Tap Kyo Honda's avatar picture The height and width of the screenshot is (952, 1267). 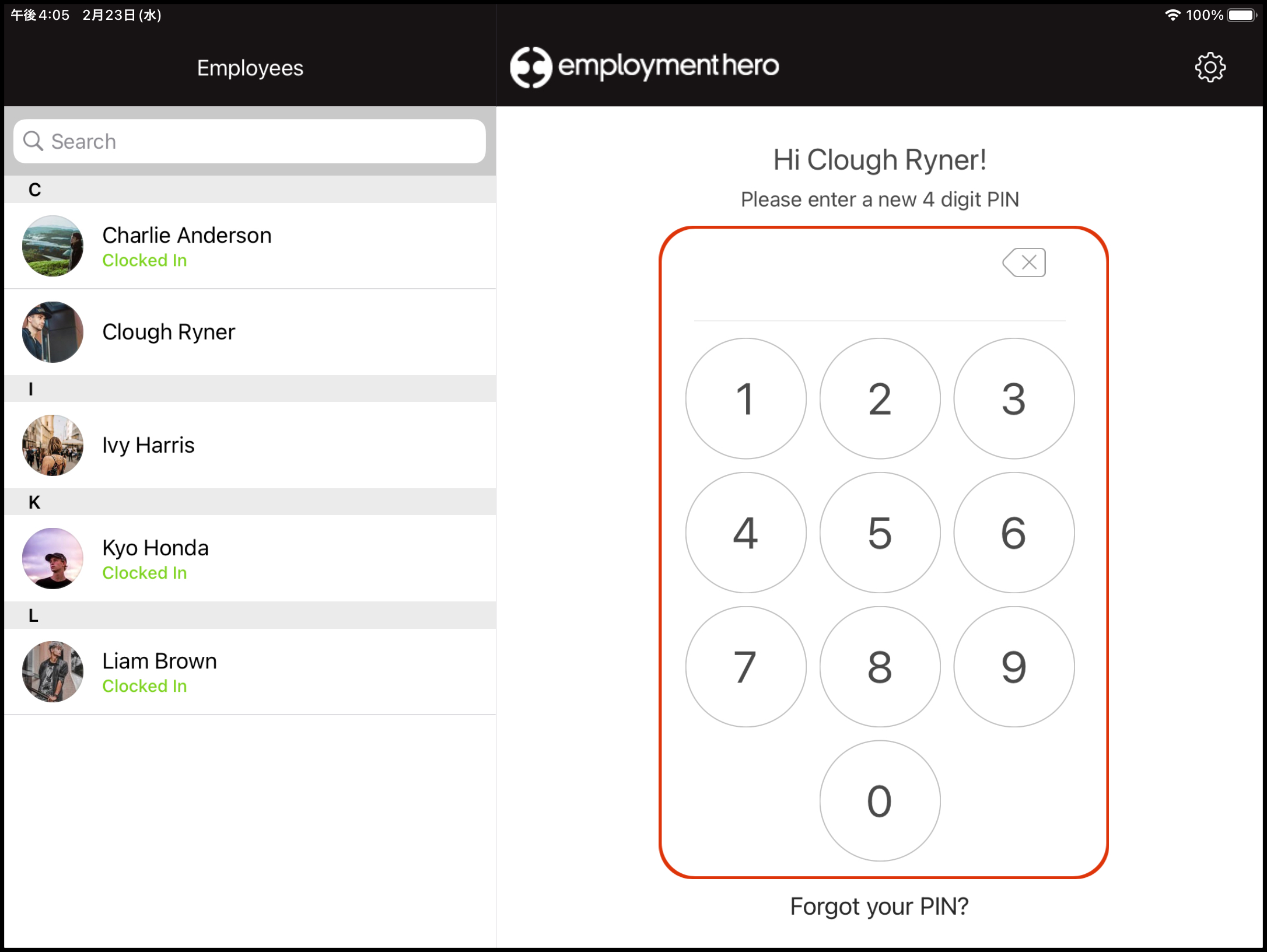(52, 558)
